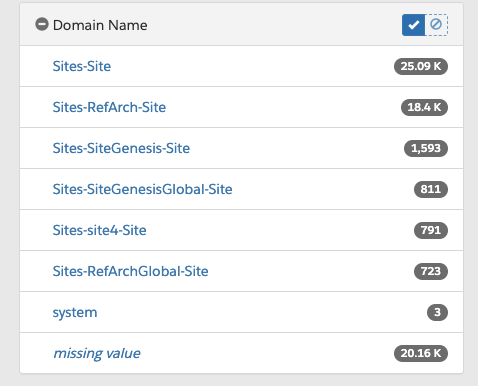Click the 791 count badge
The image size is (478, 386).
[x=431, y=230]
